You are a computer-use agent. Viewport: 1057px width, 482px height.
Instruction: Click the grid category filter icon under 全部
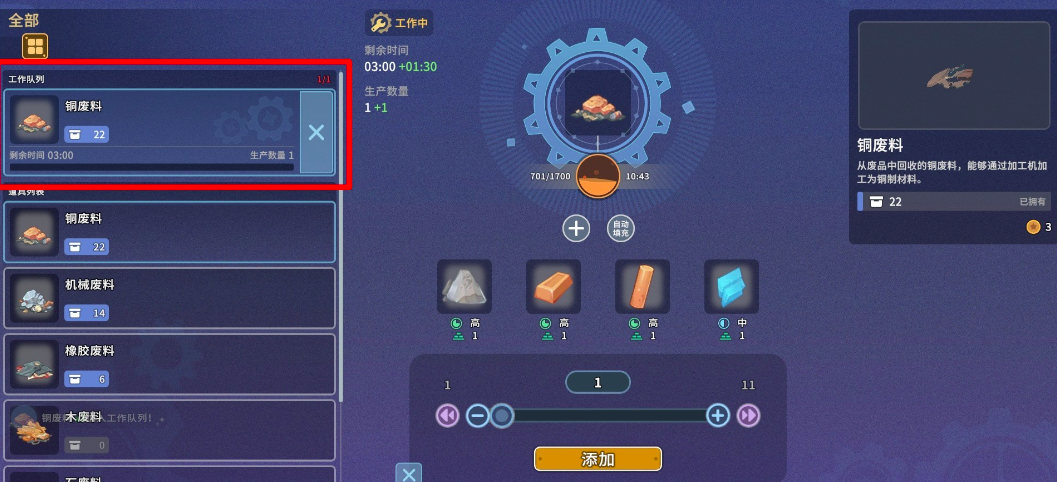35,46
